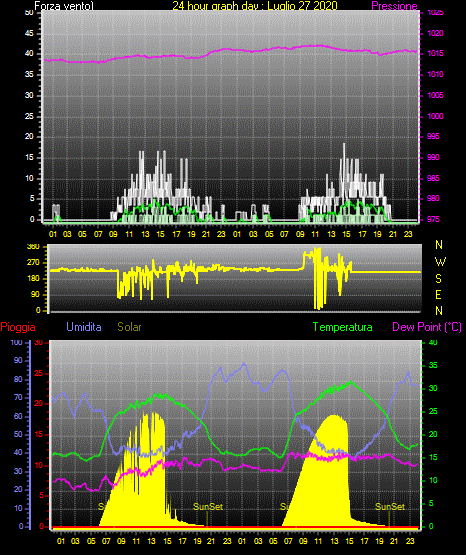Select the 24 hour graph day title
The image size is (466, 555).
pyautogui.click(x=255, y=6)
